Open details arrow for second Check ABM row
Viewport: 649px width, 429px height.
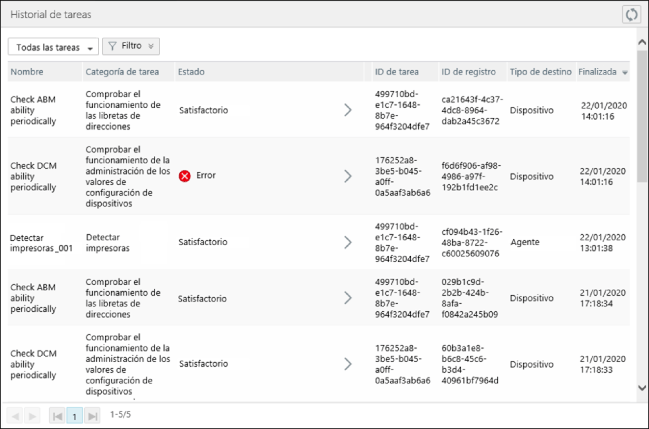pos(348,298)
